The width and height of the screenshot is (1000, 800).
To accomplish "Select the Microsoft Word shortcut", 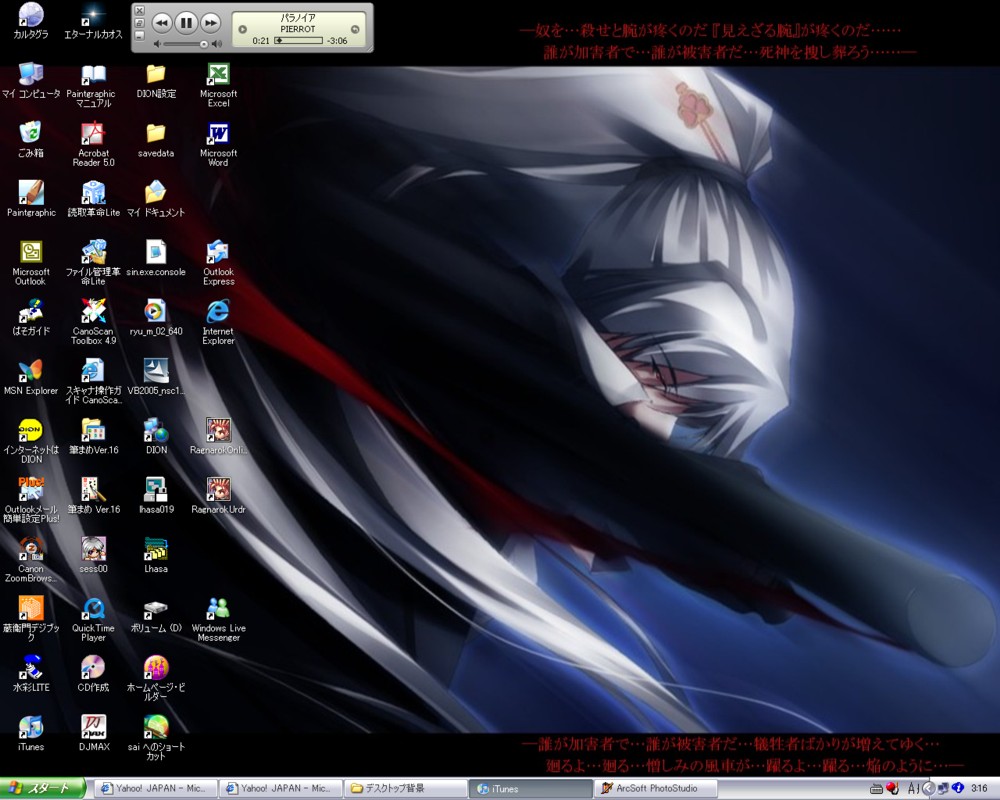I will [218, 144].
